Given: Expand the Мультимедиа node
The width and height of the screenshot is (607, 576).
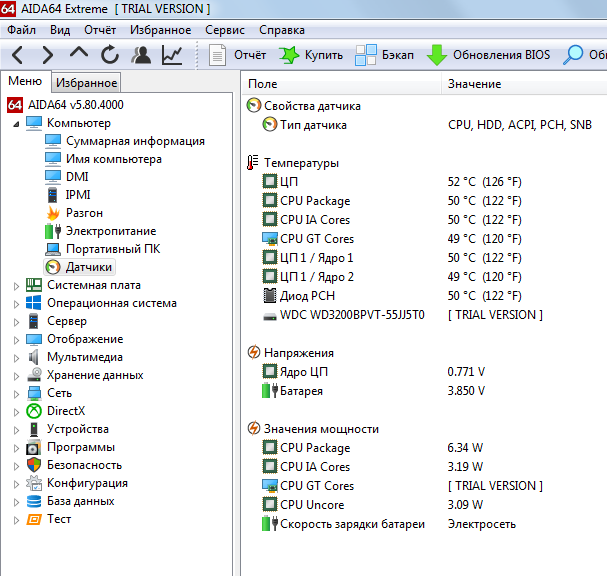Looking at the screenshot, I should coord(16,358).
